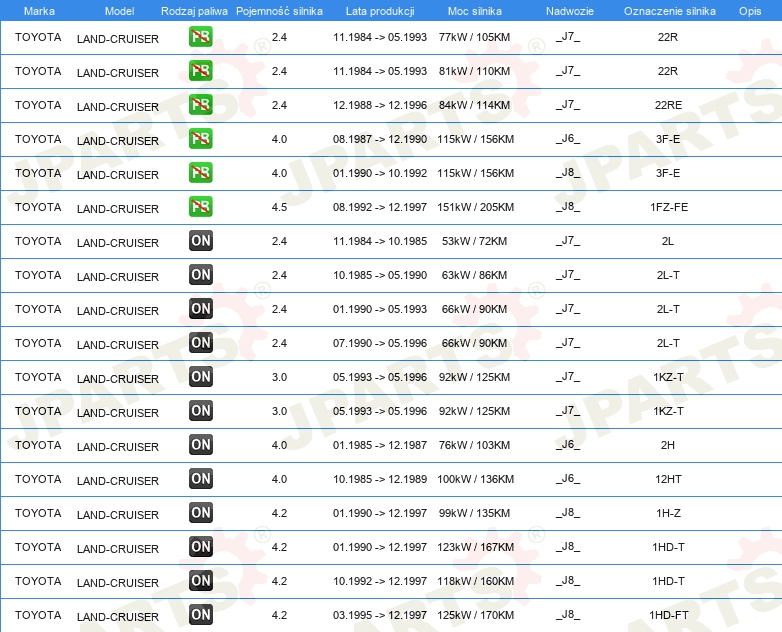
Task: Click the Lata produkcji column header
Action: point(380,11)
